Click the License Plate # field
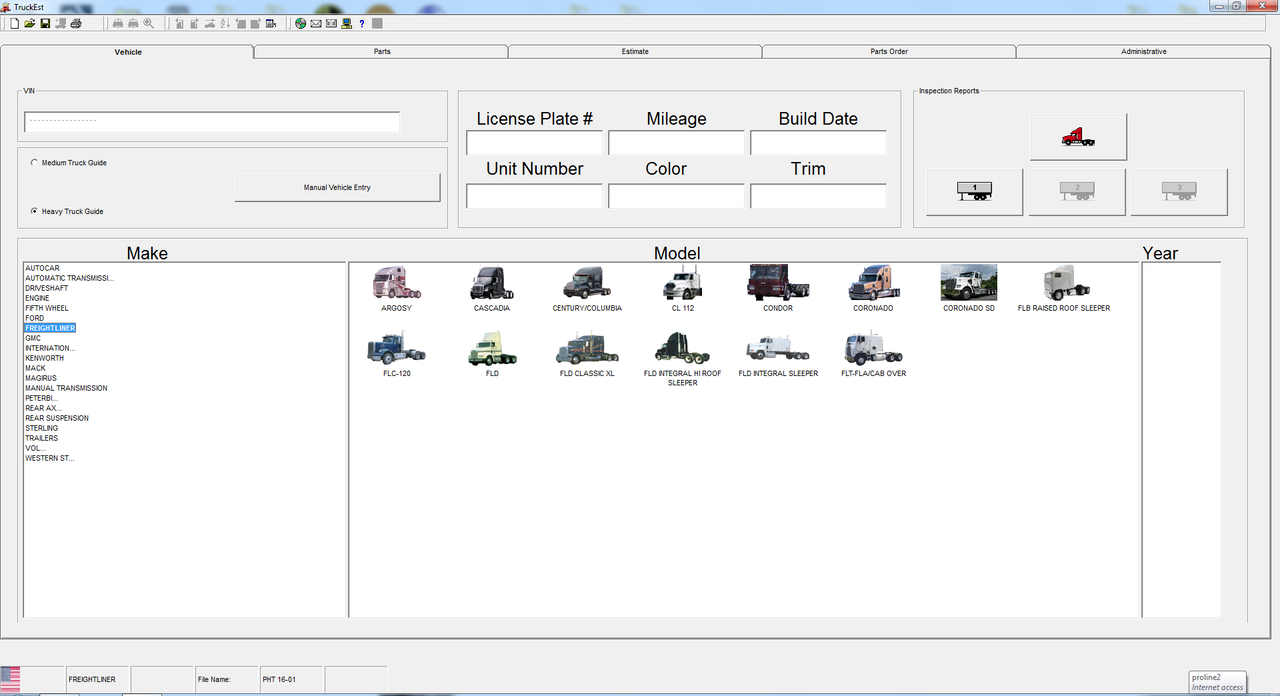This screenshot has height=696, width=1280. pyautogui.click(x=535, y=143)
